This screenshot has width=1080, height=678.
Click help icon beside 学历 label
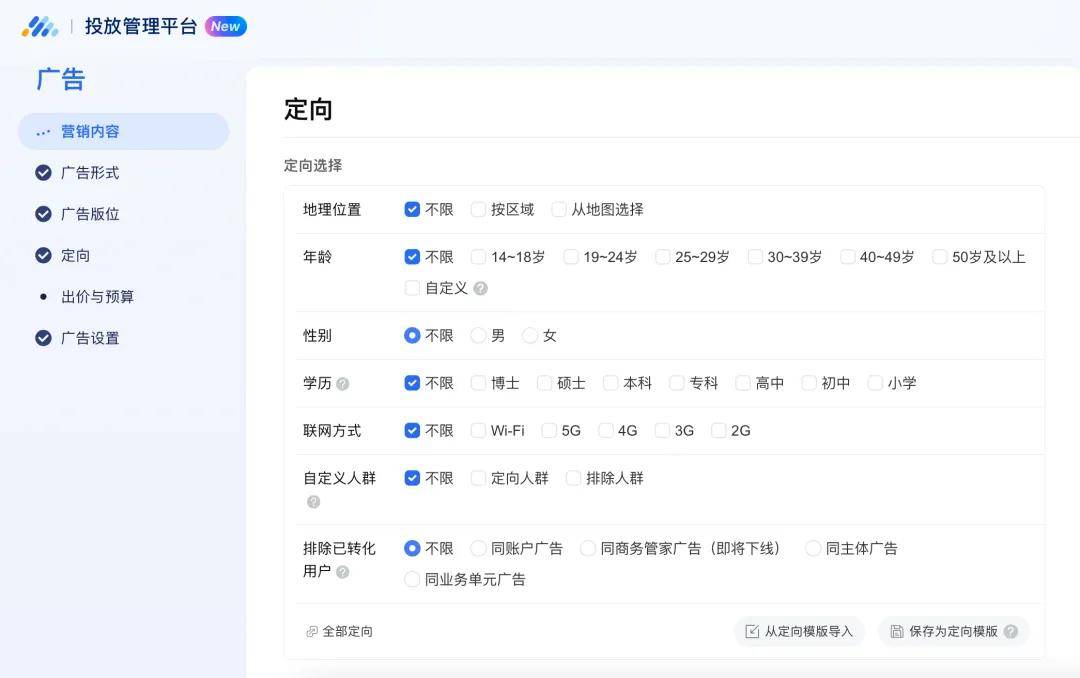point(343,384)
